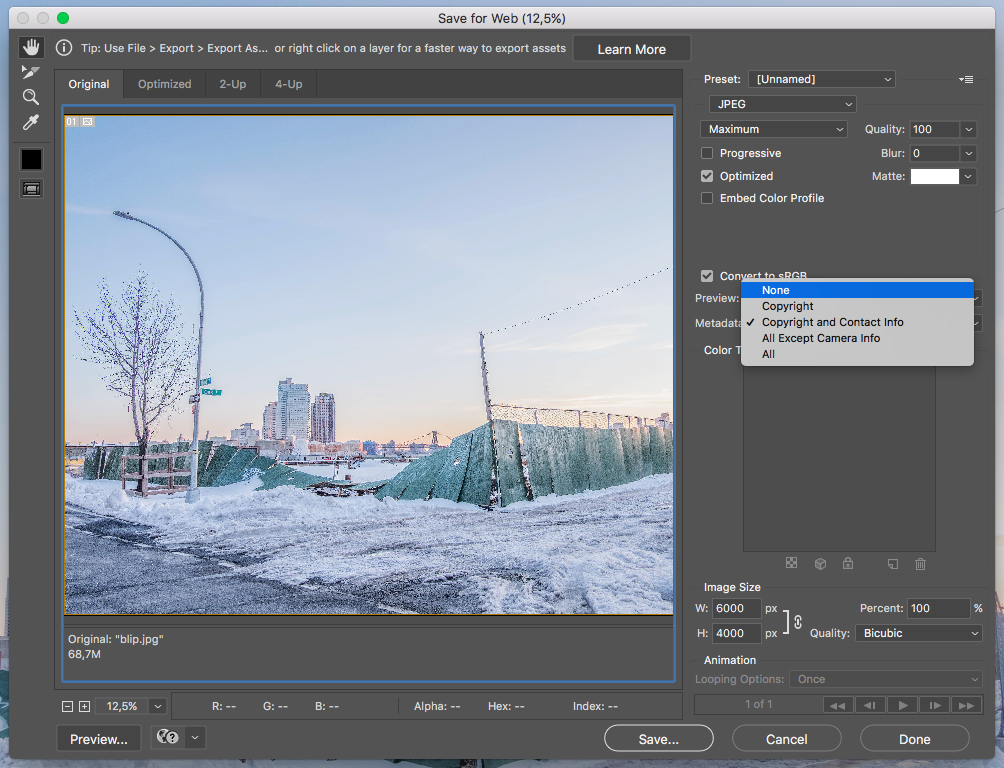1004x768 pixels.
Task: Enable the Progressive checkbox
Action: [x=707, y=153]
